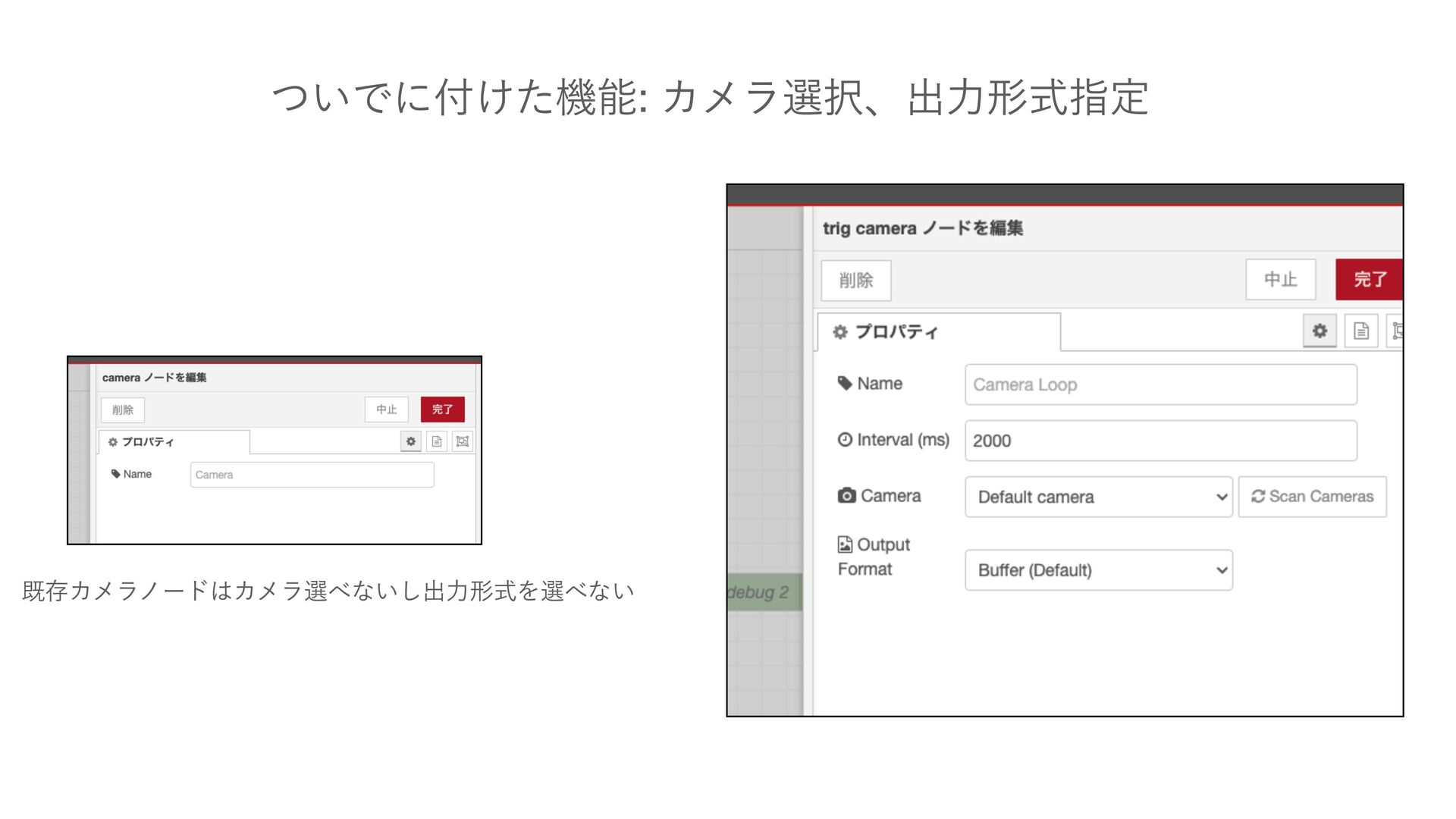Click the appearance icon in trig camera editor
The height and width of the screenshot is (819, 1456).
click(x=1397, y=331)
